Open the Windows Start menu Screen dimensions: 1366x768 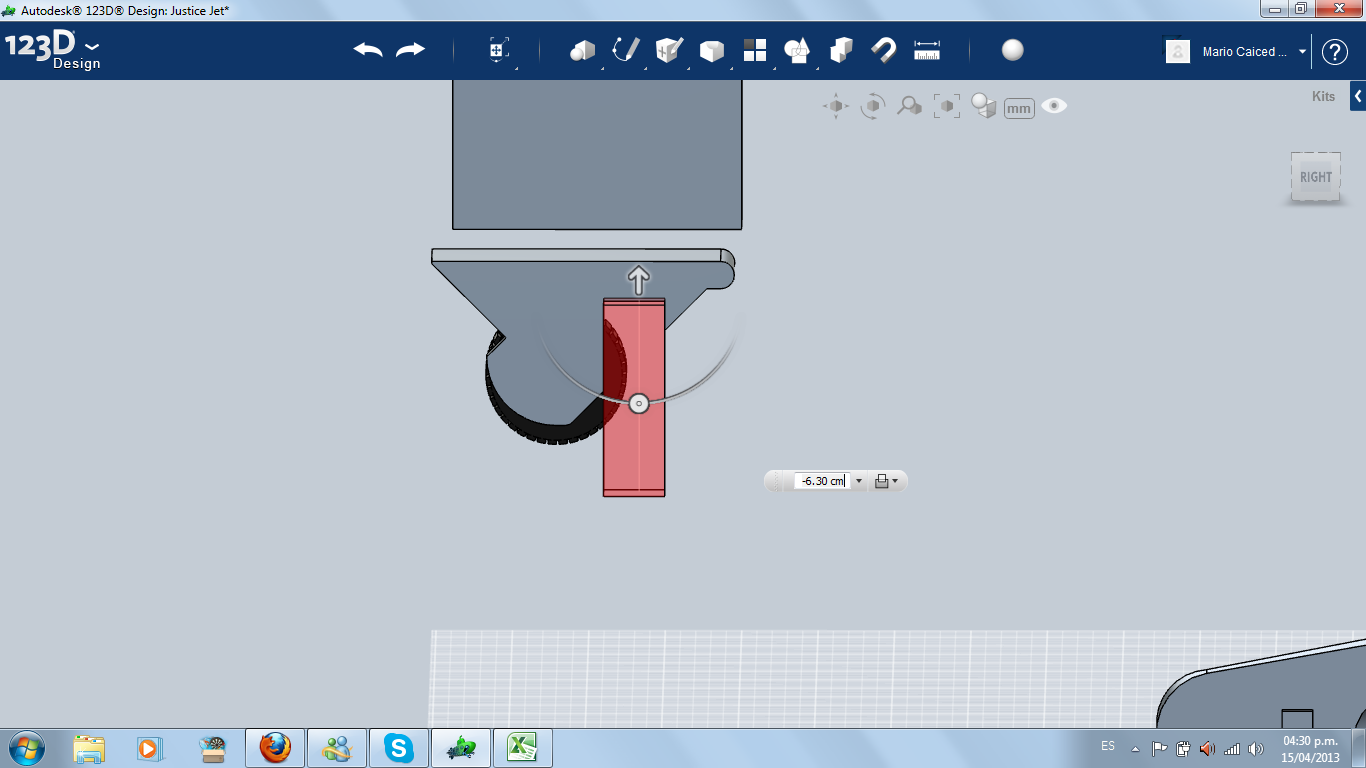[x=26, y=747]
